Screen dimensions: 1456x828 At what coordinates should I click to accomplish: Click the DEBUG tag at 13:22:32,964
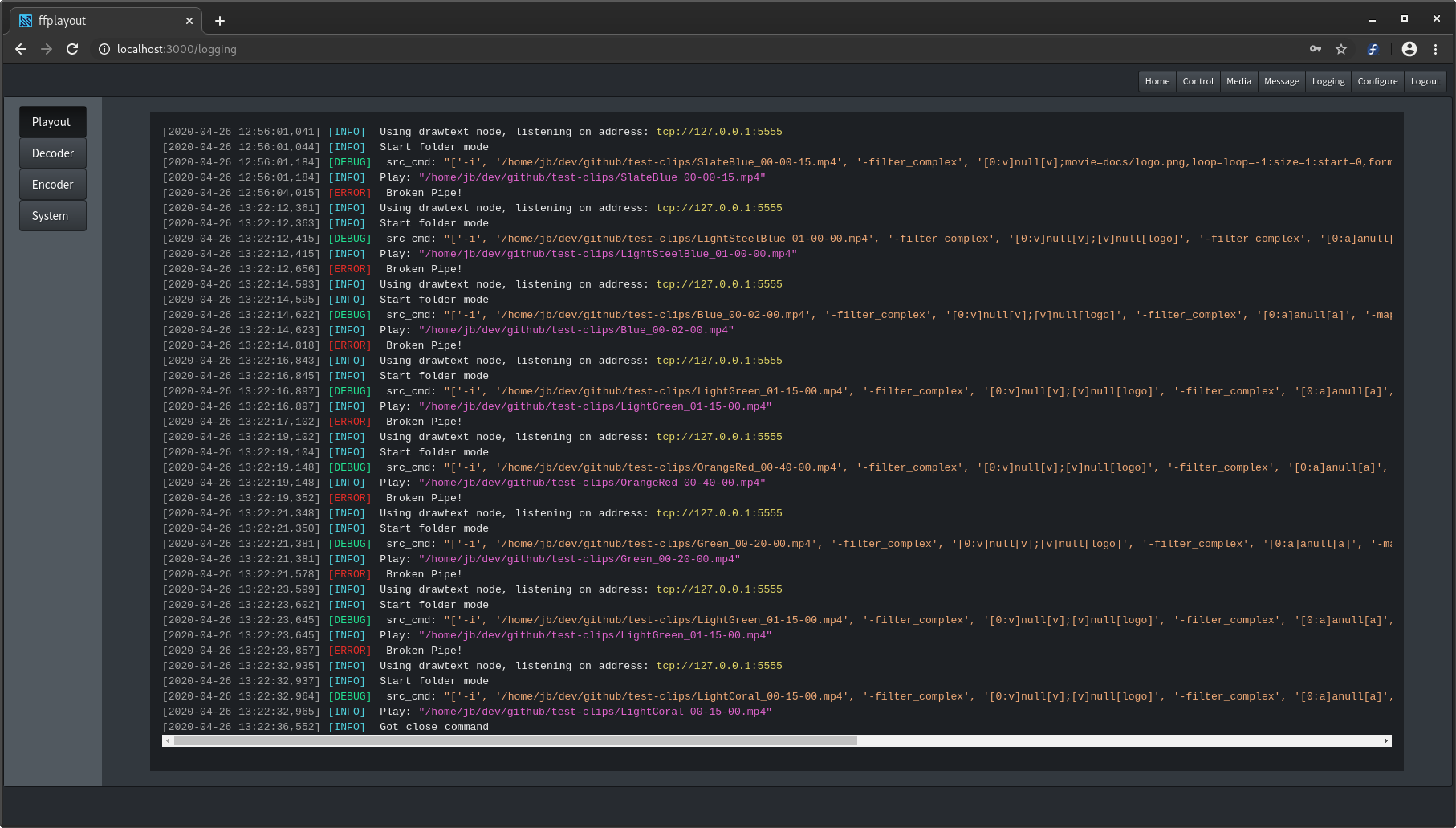(x=350, y=696)
